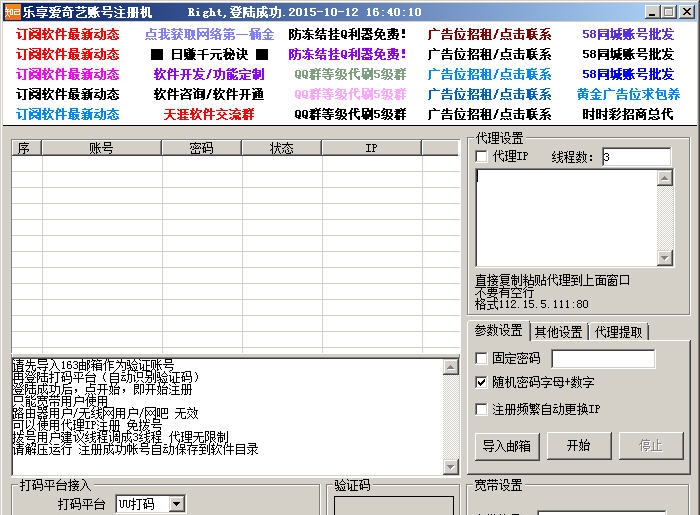Maximize the 乐享爱奇艺账号注册机 window
Image resolution: width=700 pixels, height=515 pixels.
pyautogui.click(x=669, y=12)
